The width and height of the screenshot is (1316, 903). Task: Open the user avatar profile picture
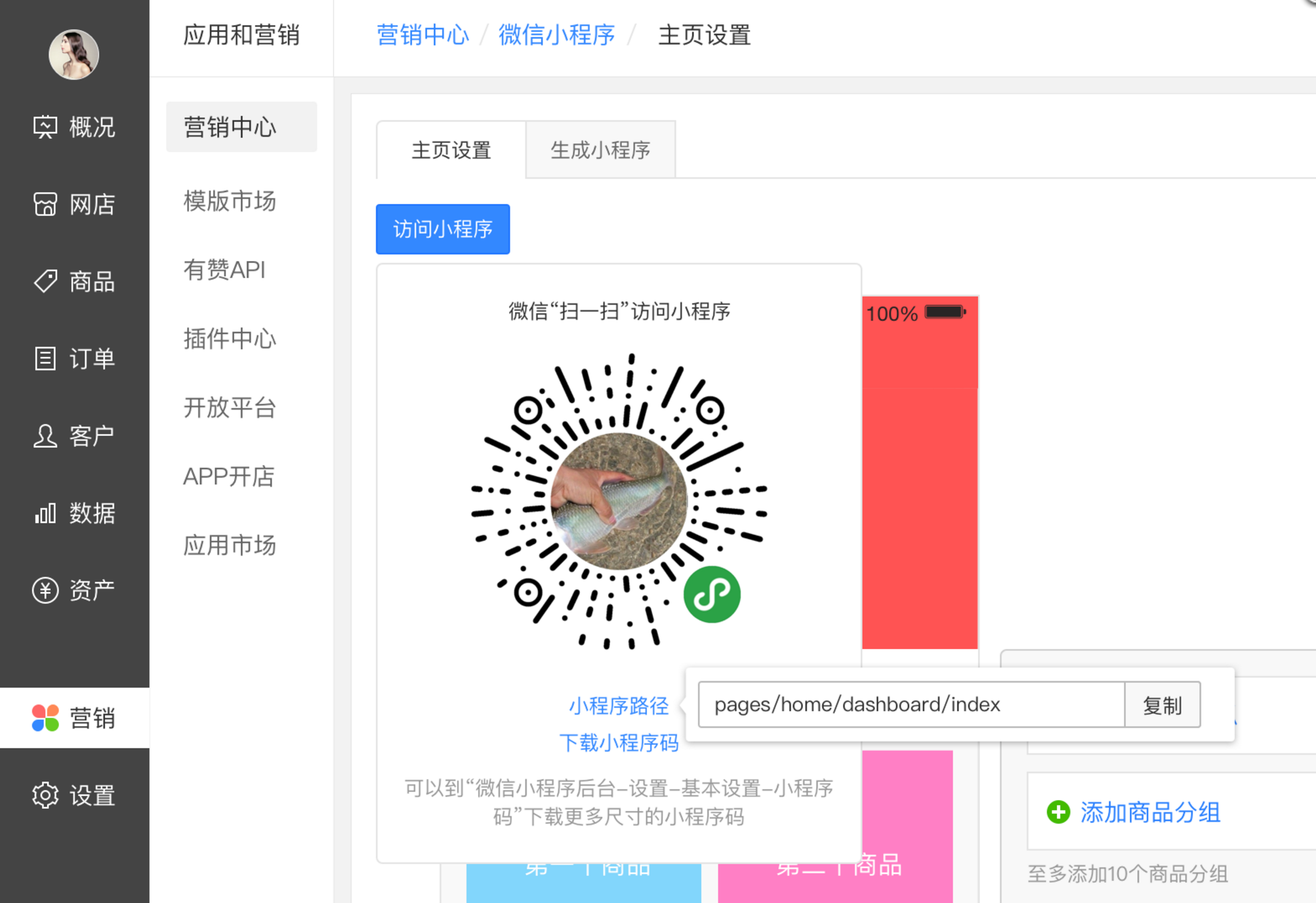pyautogui.click(x=73, y=54)
